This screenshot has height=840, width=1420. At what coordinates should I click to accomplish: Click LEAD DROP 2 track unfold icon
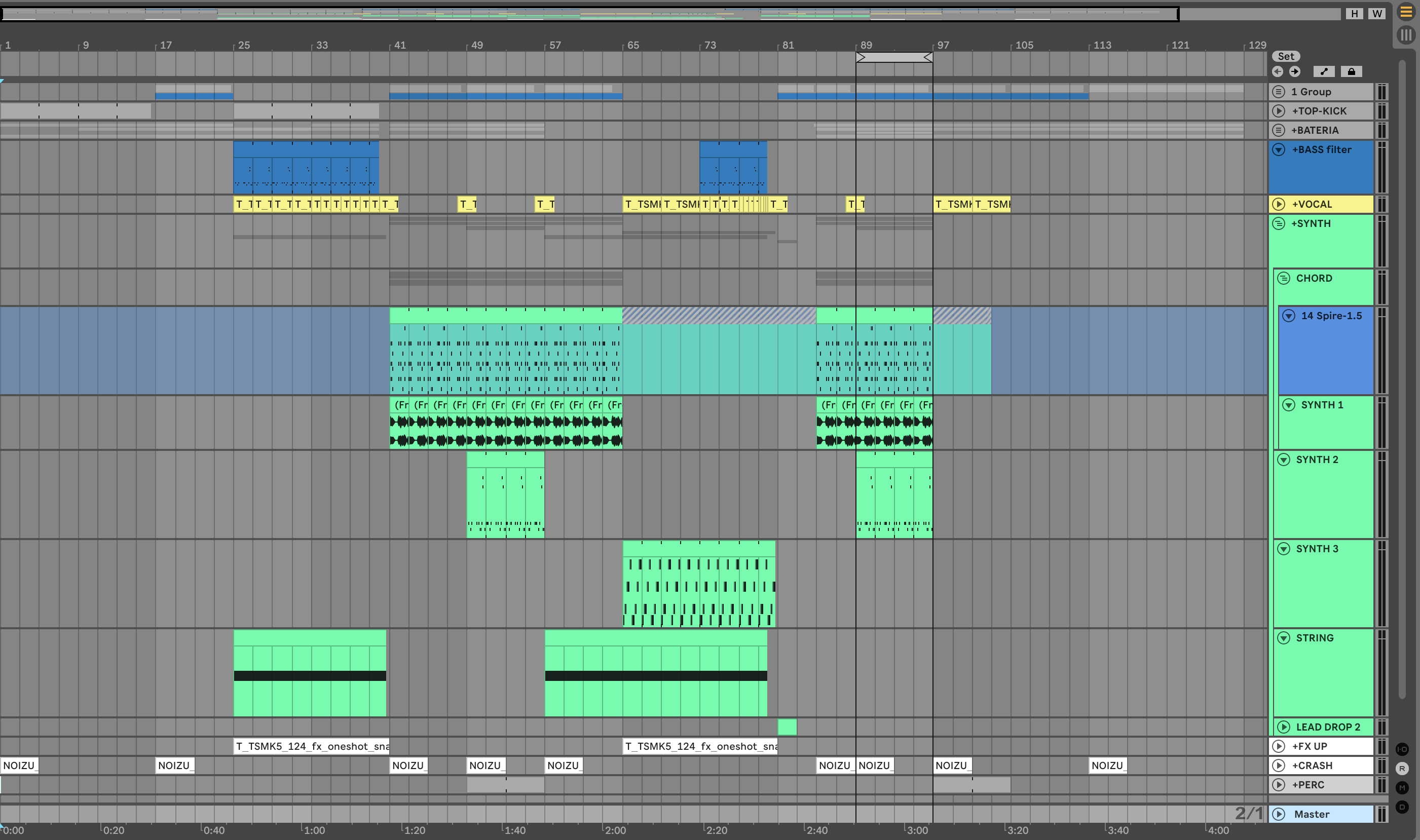1284,727
